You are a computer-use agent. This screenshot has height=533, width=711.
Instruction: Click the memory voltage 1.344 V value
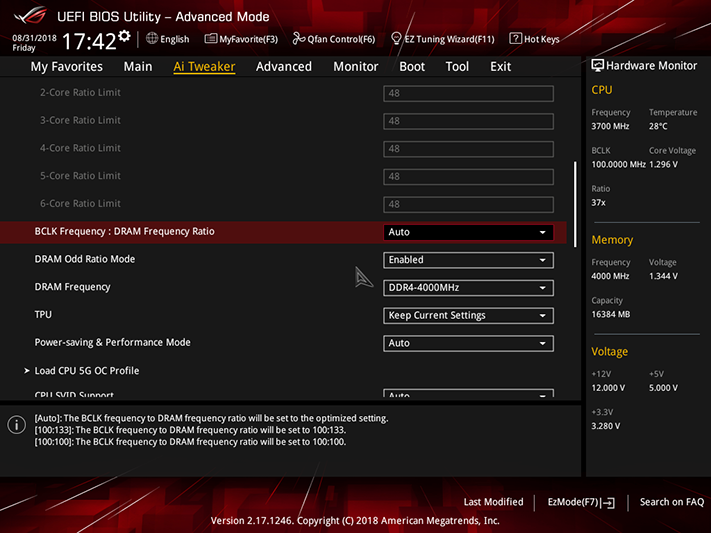click(x=663, y=276)
